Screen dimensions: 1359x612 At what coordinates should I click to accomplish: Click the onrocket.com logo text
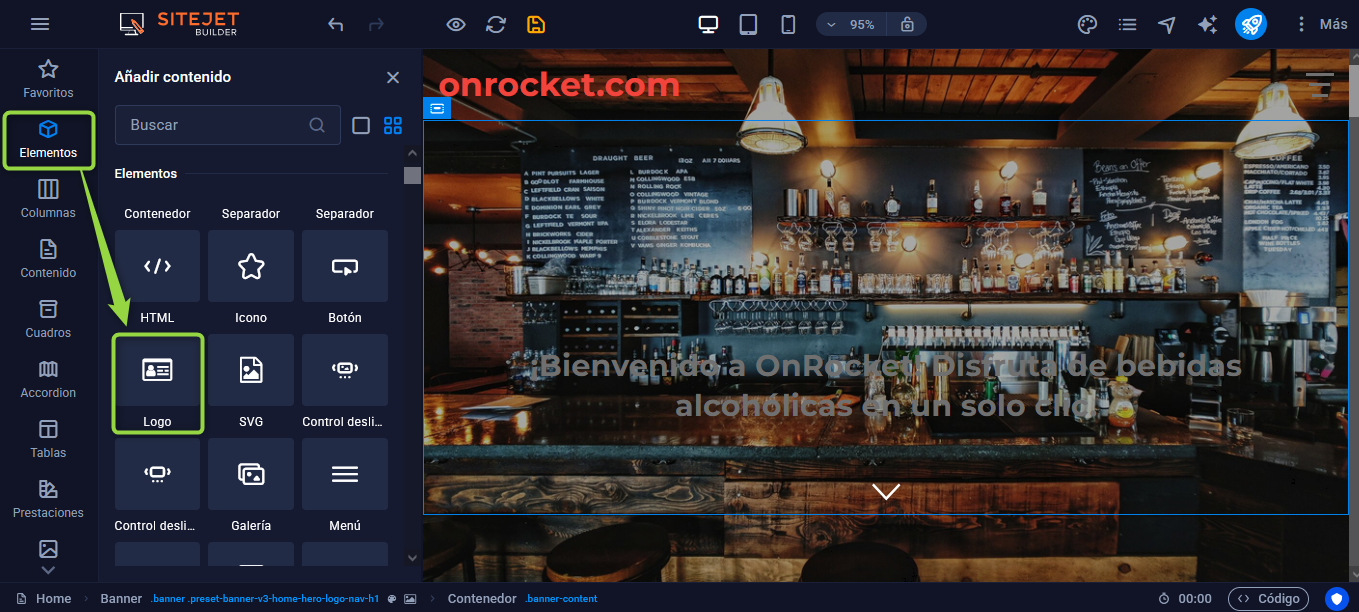559,85
